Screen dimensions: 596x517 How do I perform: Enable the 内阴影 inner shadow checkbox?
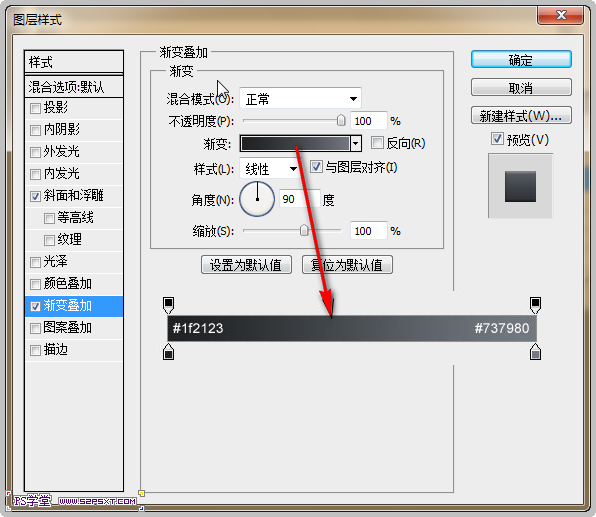35,130
